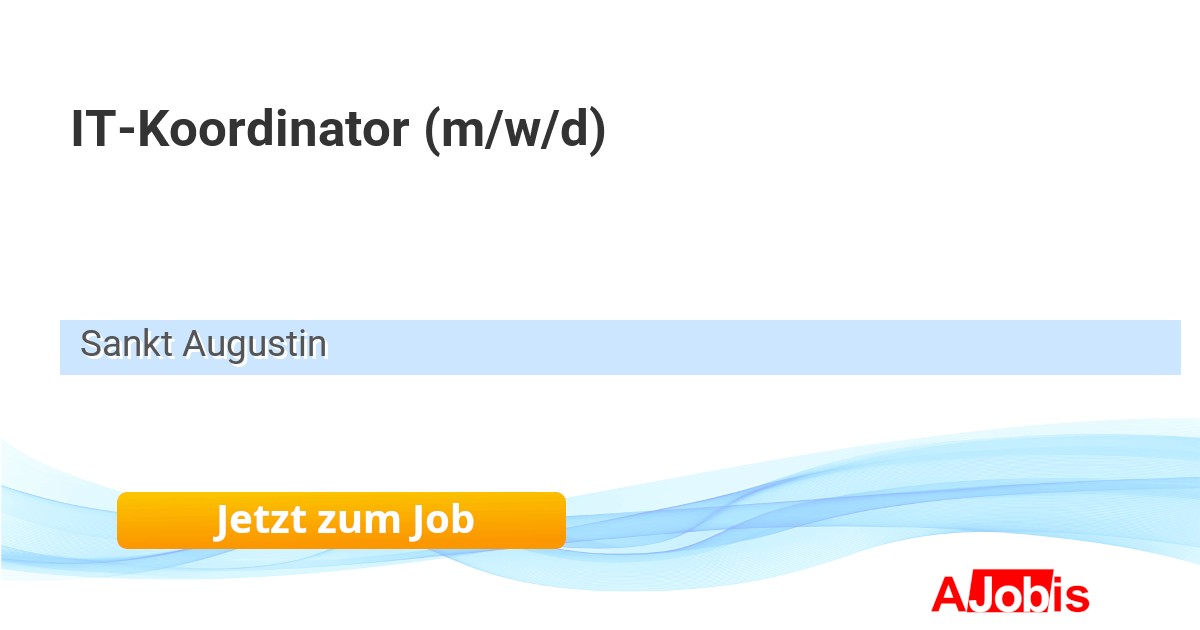Click the white J in the AJobis logo
The width and height of the screenshot is (1200, 630).
coord(980,596)
